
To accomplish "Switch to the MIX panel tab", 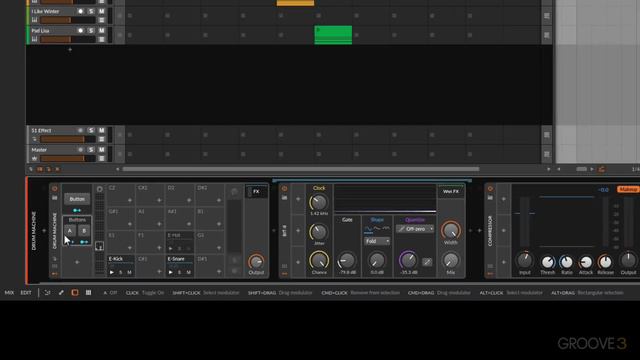I will tap(9, 293).
